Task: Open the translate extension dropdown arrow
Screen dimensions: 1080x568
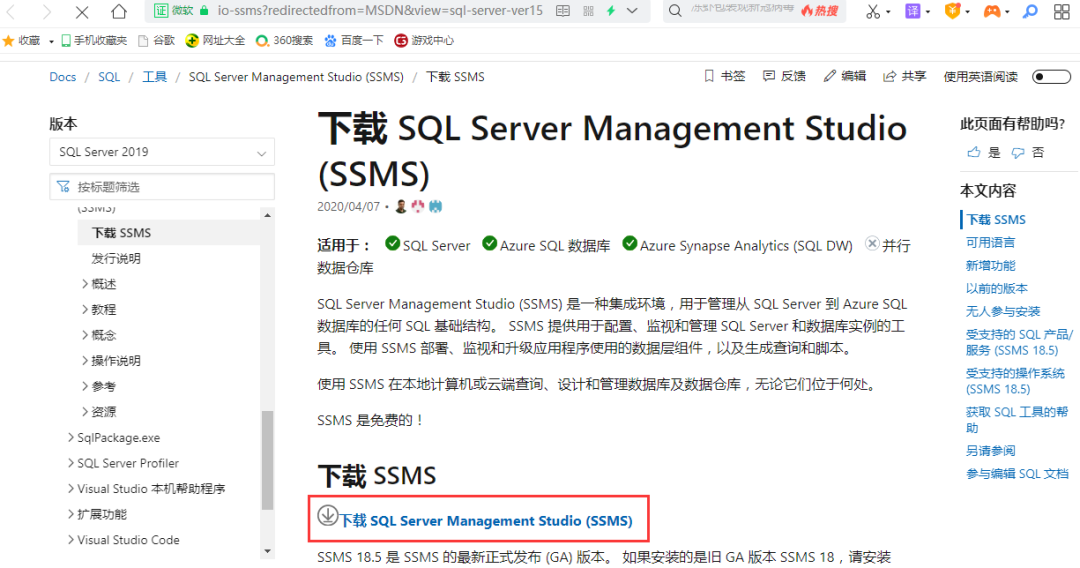Action: pos(928,12)
